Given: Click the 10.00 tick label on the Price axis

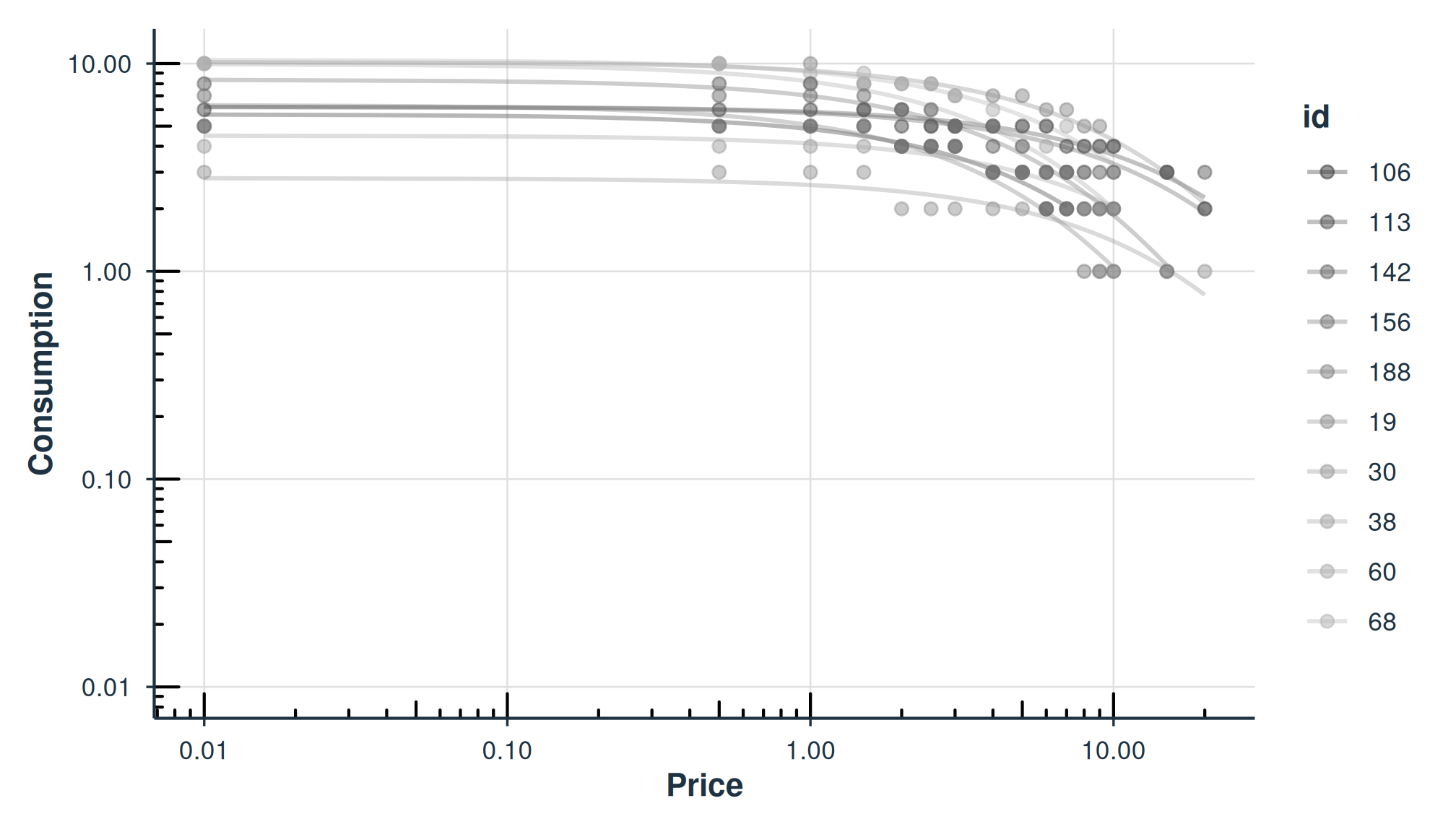Looking at the screenshot, I should [1113, 751].
